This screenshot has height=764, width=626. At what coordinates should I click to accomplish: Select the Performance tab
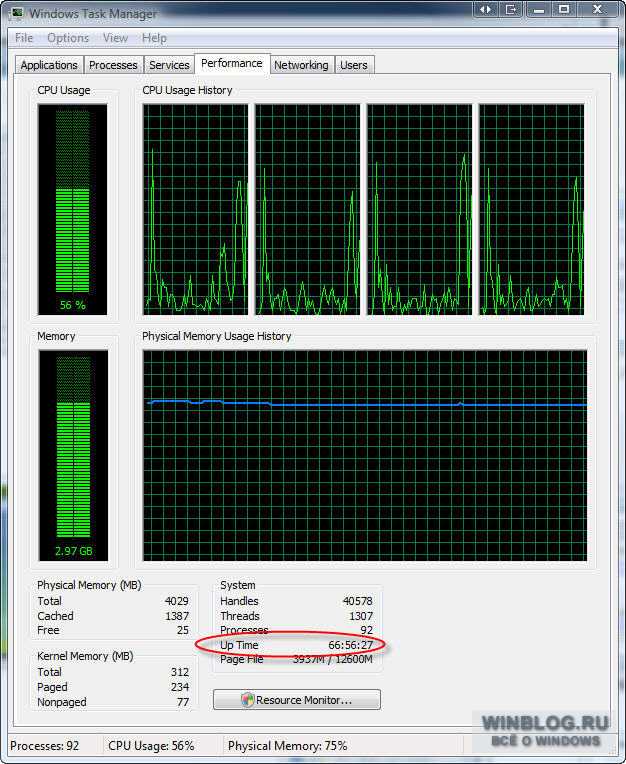(x=232, y=63)
